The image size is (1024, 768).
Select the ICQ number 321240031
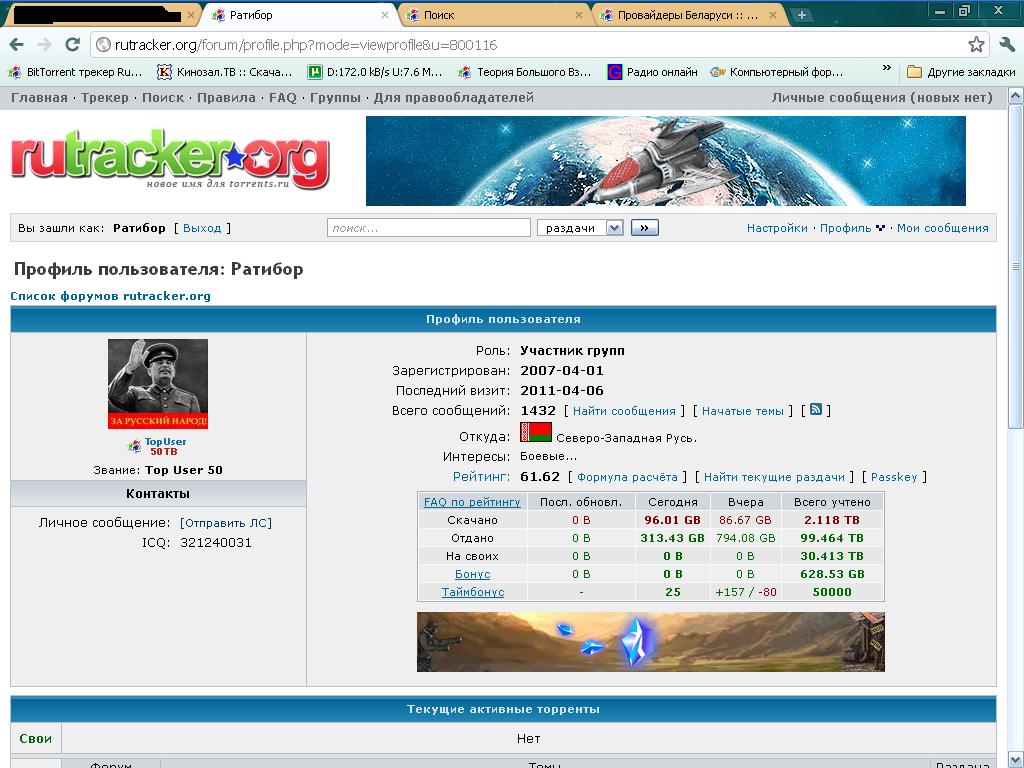[x=216, y=543]
